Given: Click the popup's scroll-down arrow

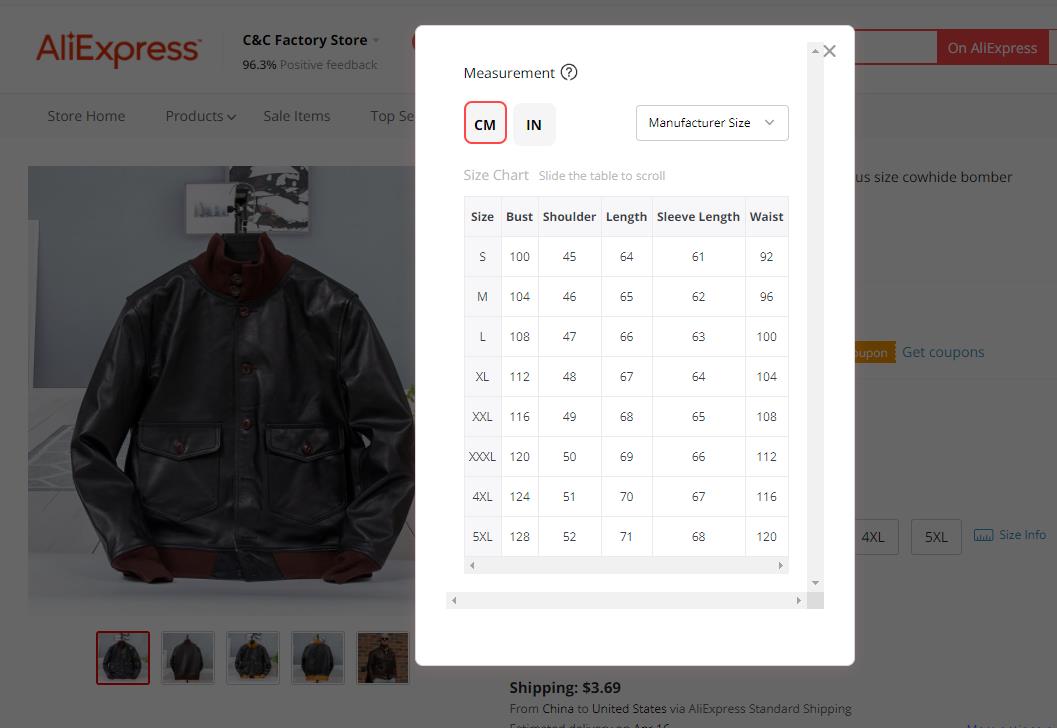Looking at the screenshot, I should 816,582.
